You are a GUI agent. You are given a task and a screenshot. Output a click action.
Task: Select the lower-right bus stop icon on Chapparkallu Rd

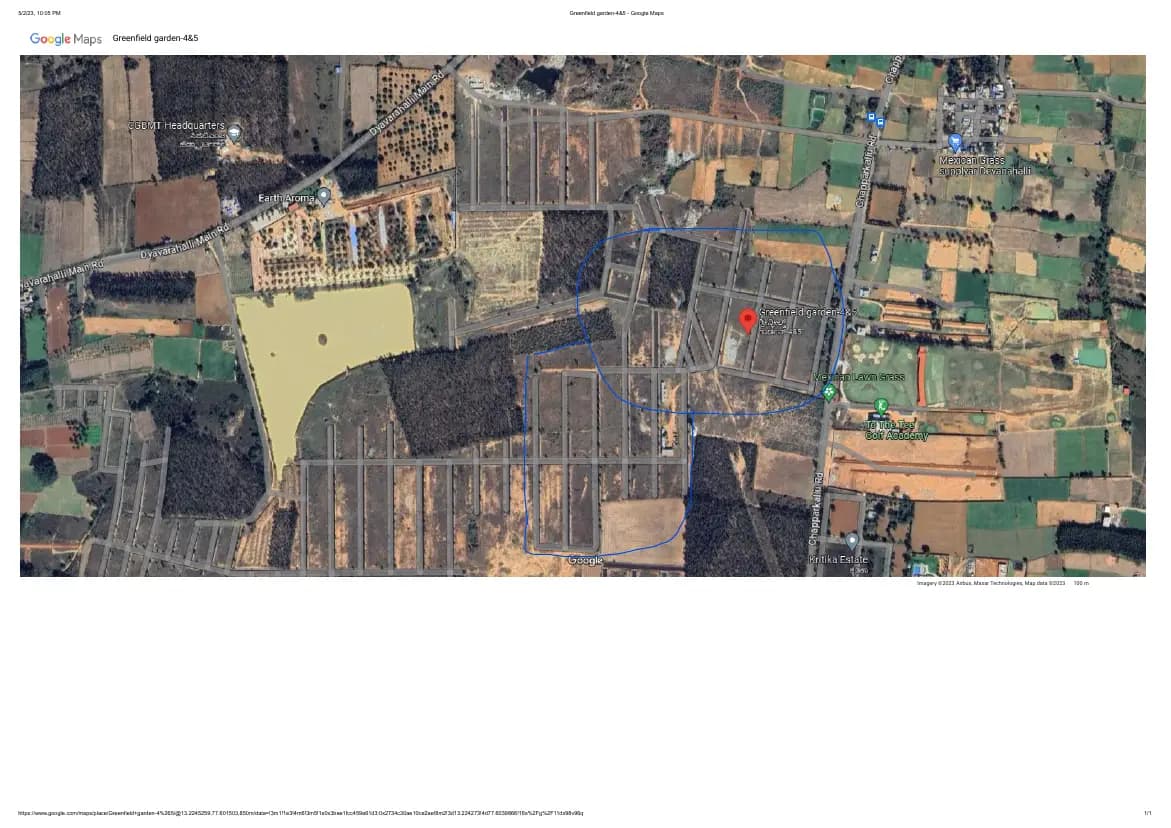[x=880, y=123]
